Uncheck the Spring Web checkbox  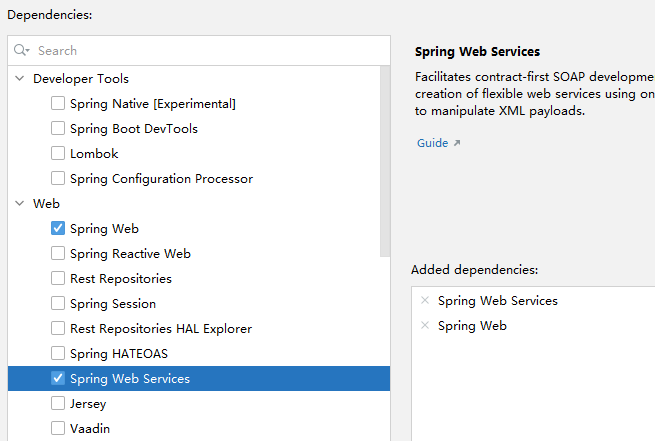[x=58, y=228]
